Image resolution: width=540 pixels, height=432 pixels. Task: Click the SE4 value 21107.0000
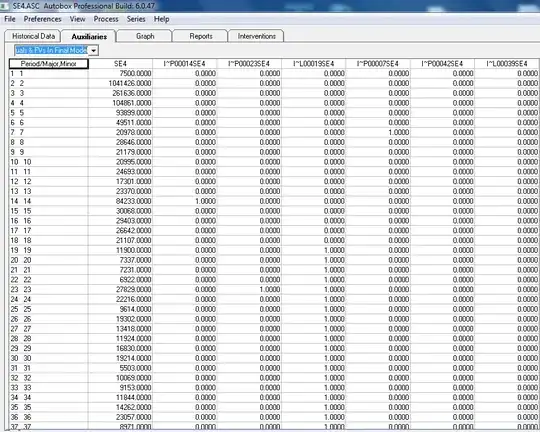(x=121, y=240)
